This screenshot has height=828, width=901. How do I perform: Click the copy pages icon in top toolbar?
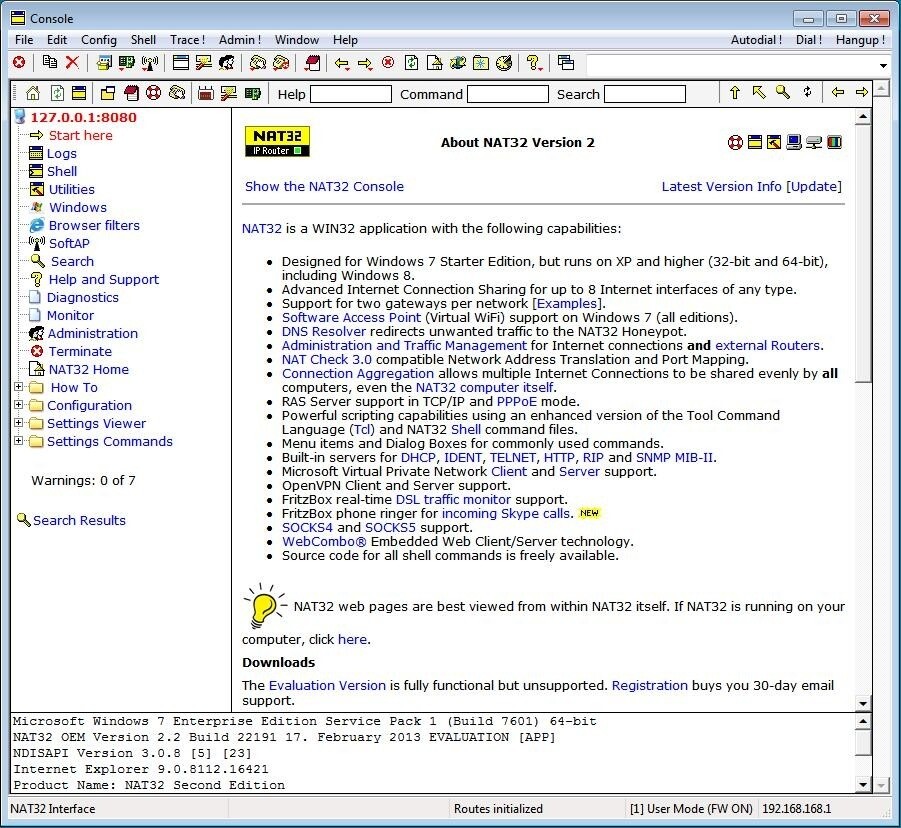click(x=50, y=62)
